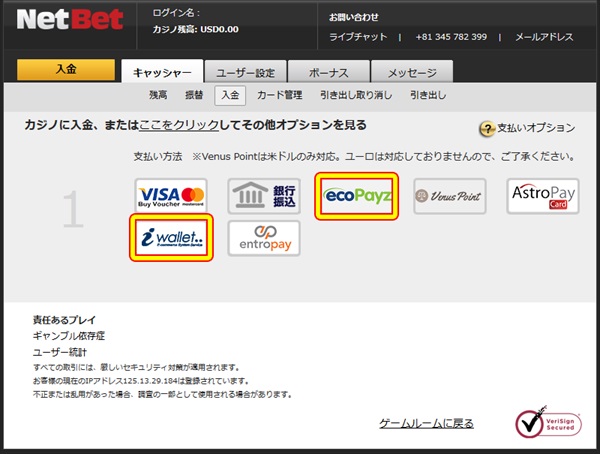The height and width of the screenshot is (454, 600).
Task: Pick the Venus Point payment option
Action: pyautogui.click(x=450, y=196)
